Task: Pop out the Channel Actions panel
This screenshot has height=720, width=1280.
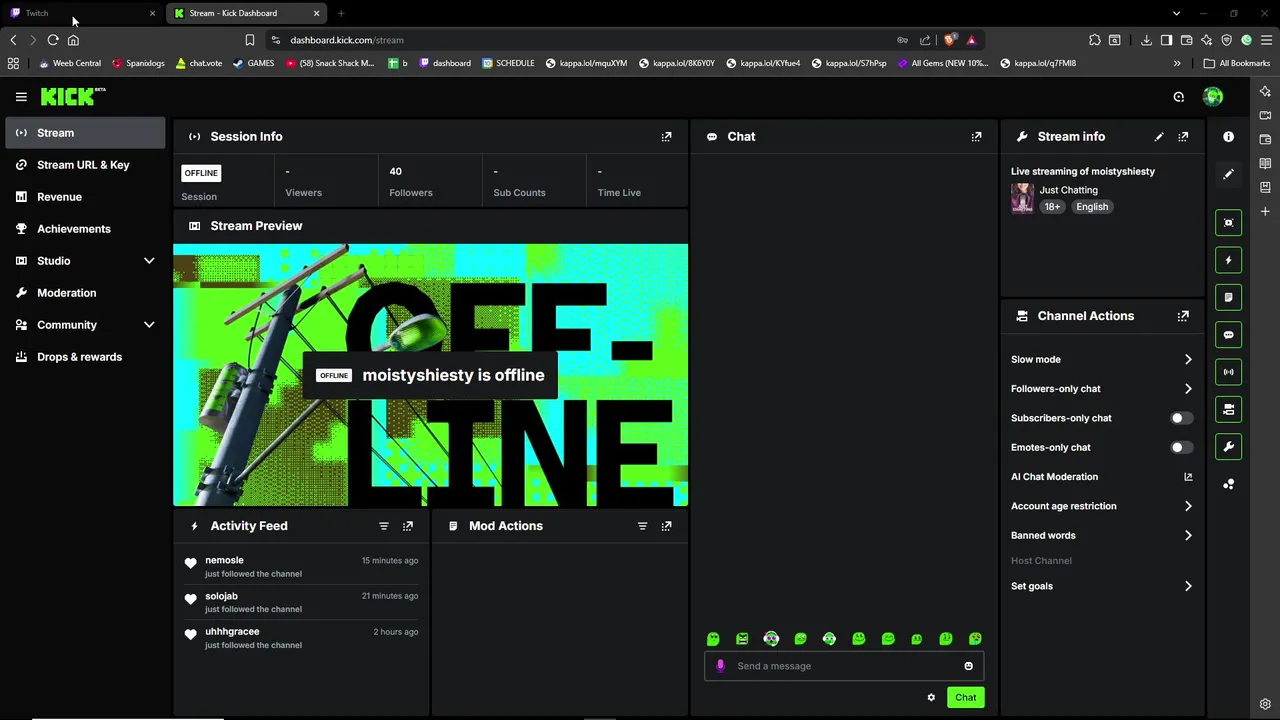Action: coord(1183,316)
